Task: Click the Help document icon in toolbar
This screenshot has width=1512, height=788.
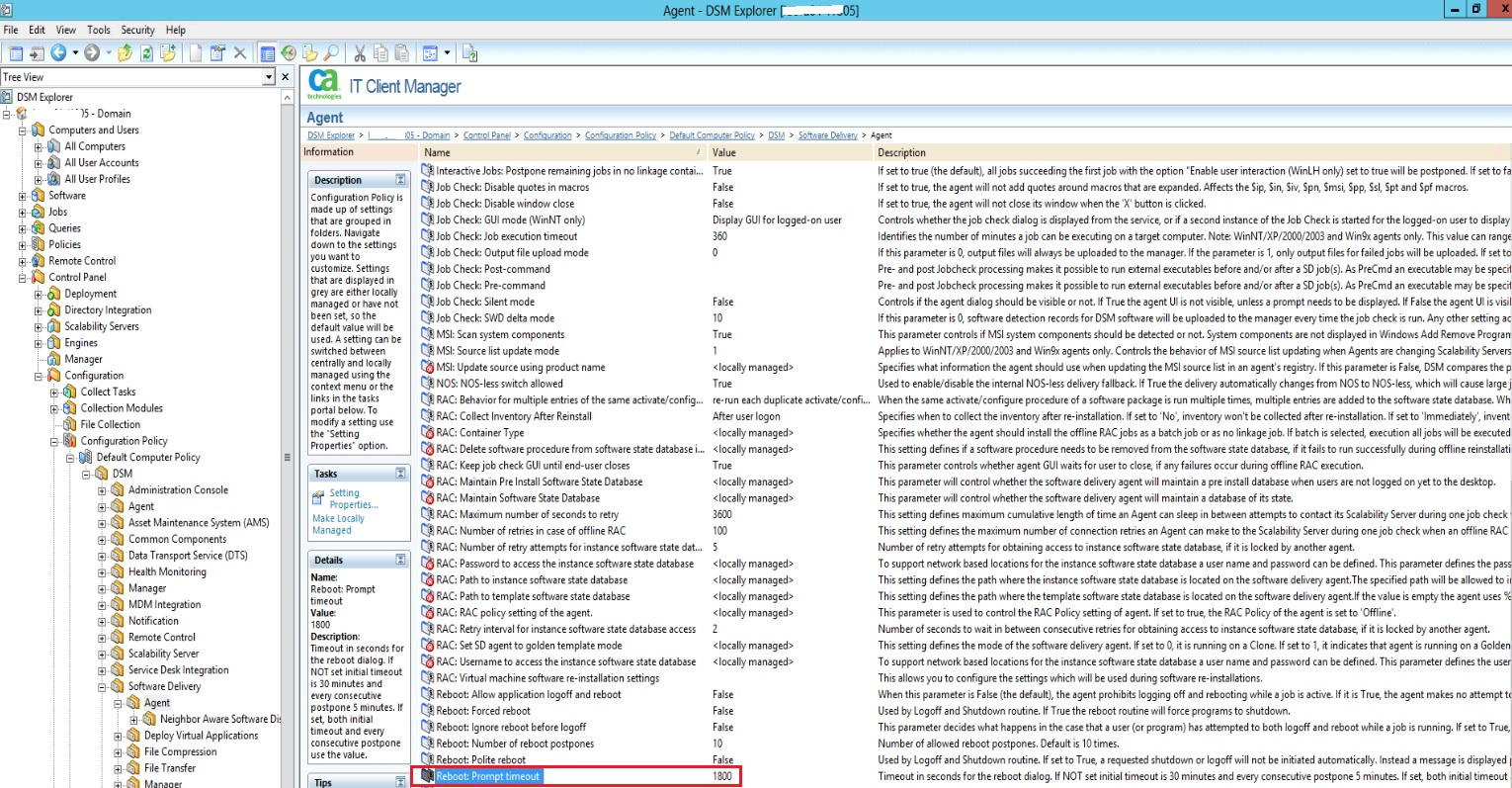Action: pyautogui.click(x=469, y=53)
